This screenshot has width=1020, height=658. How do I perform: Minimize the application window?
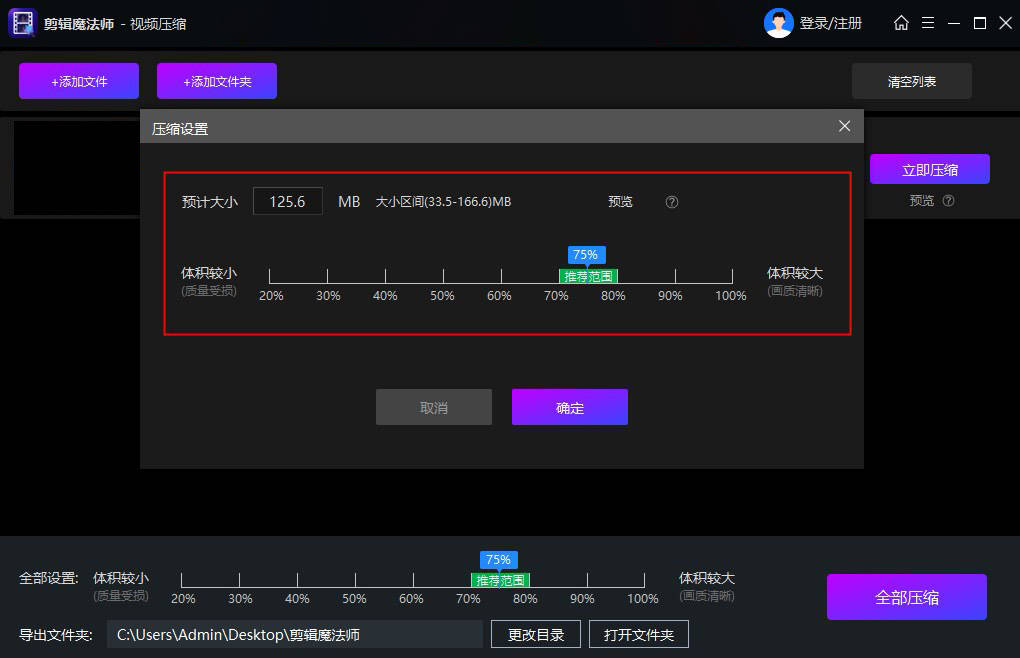954,23
